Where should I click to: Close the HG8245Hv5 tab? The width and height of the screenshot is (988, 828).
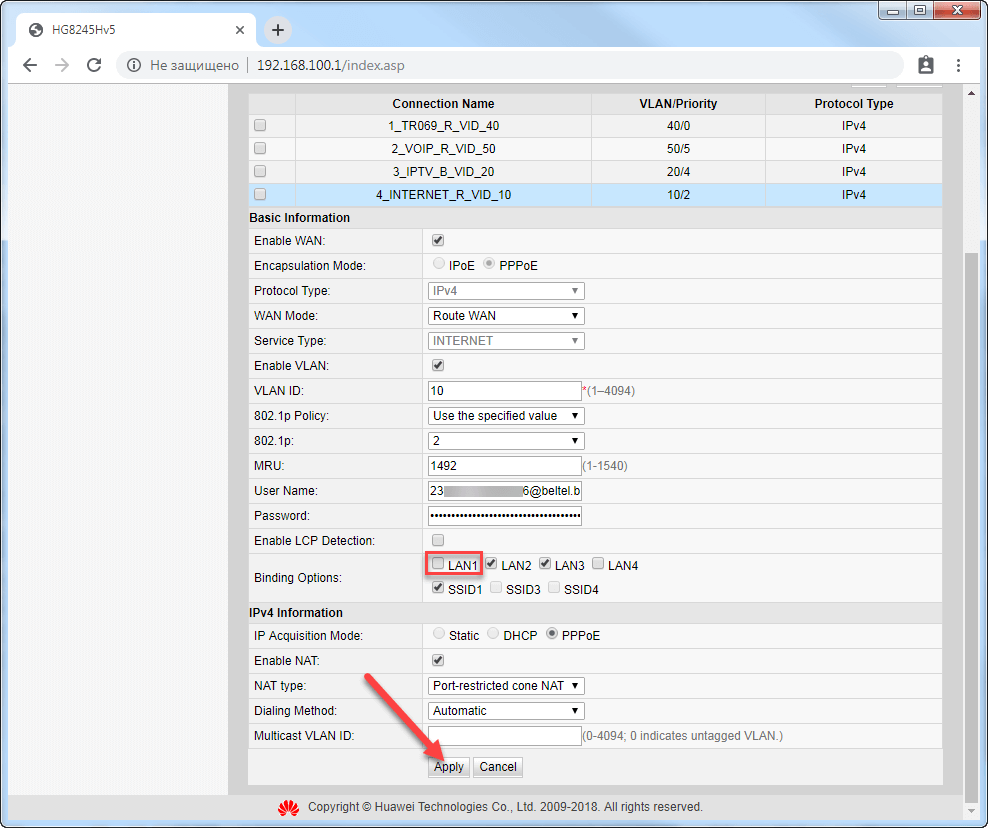click(239, 30)
